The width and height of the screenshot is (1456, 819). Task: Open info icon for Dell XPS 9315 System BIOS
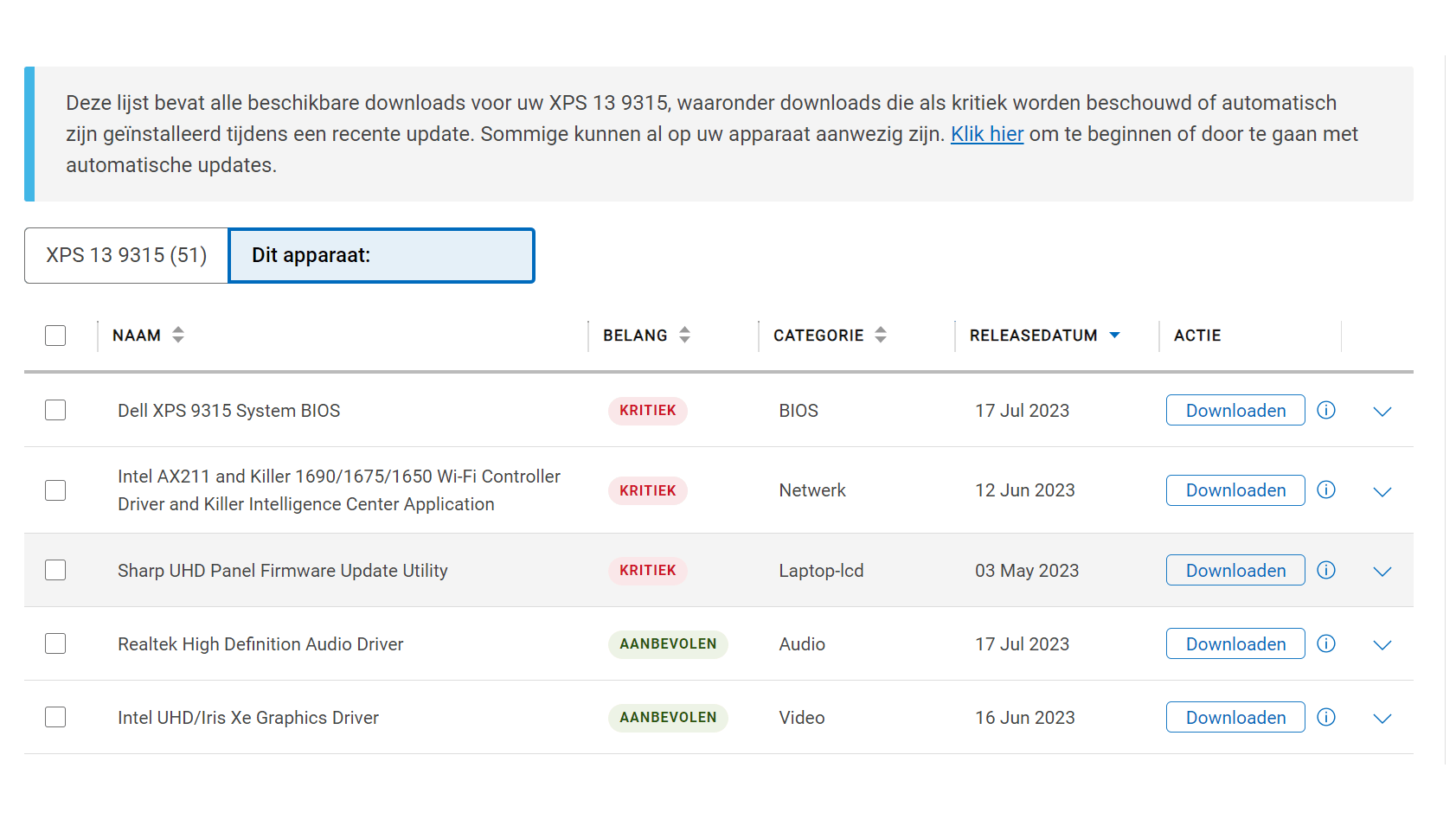pyautogui.click(x=1326, y=410)
